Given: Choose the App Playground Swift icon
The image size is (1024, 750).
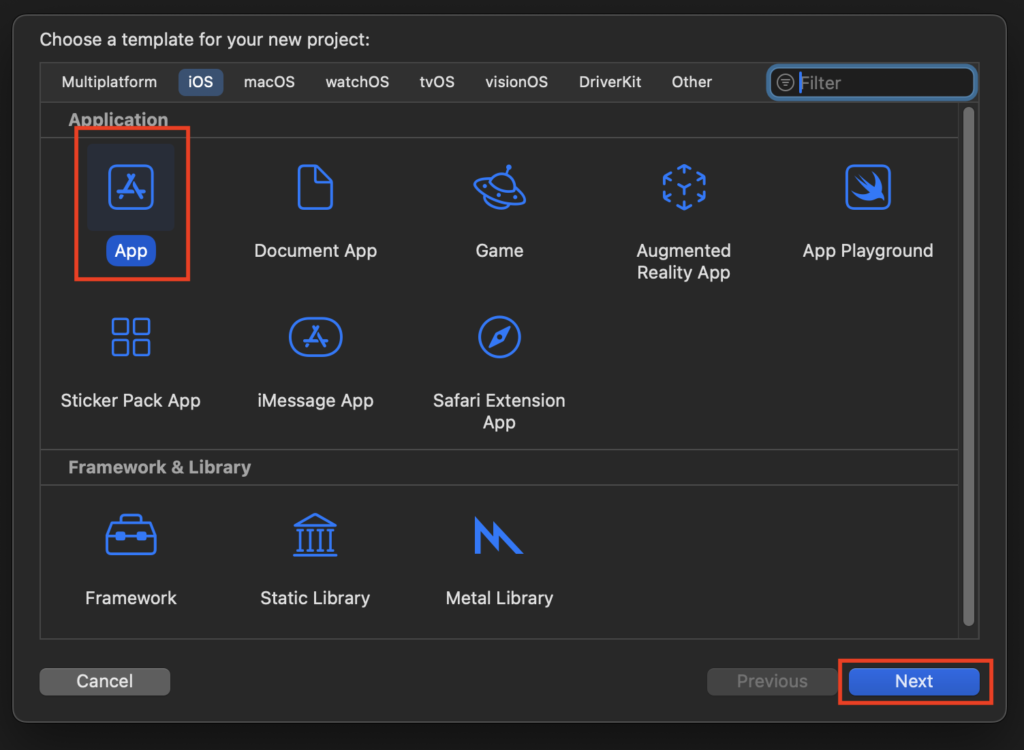Looking at the screenshot, I should tap(868, 188).
